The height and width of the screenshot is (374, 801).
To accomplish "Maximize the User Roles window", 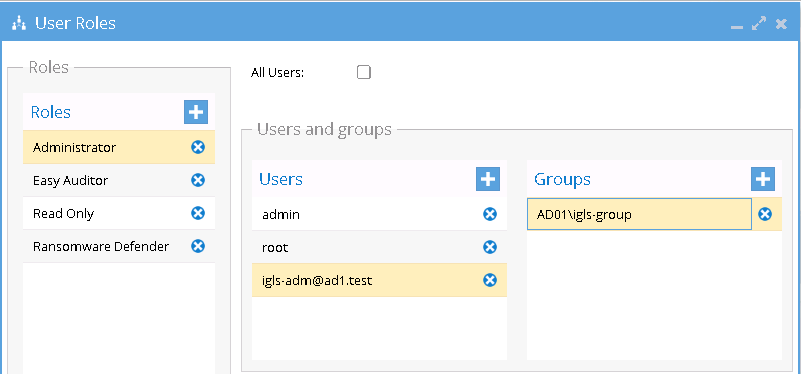I will (759, 24).
